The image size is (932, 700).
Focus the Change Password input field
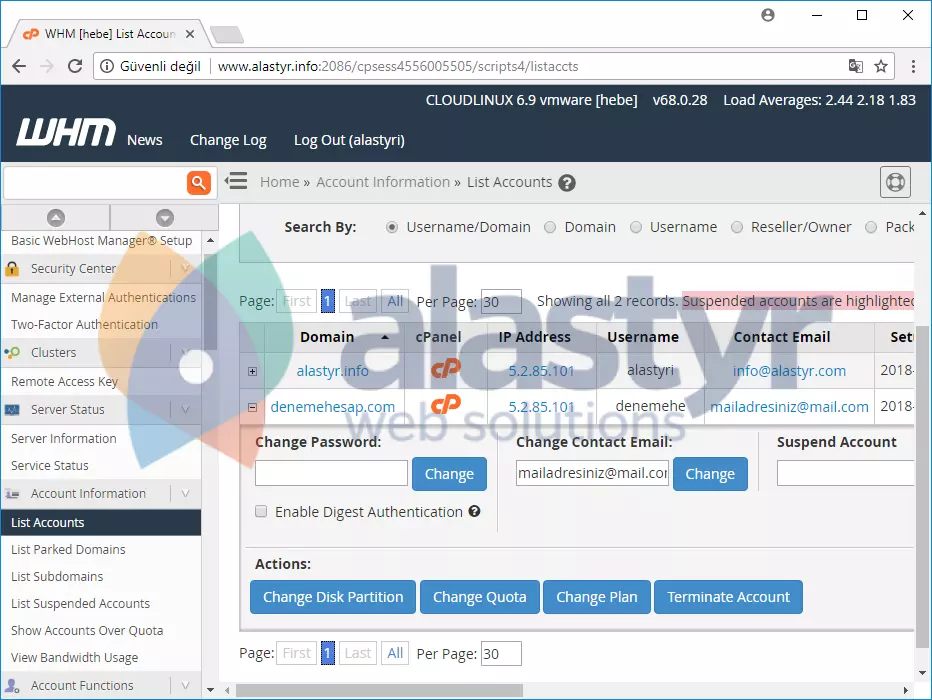point(331,473)
